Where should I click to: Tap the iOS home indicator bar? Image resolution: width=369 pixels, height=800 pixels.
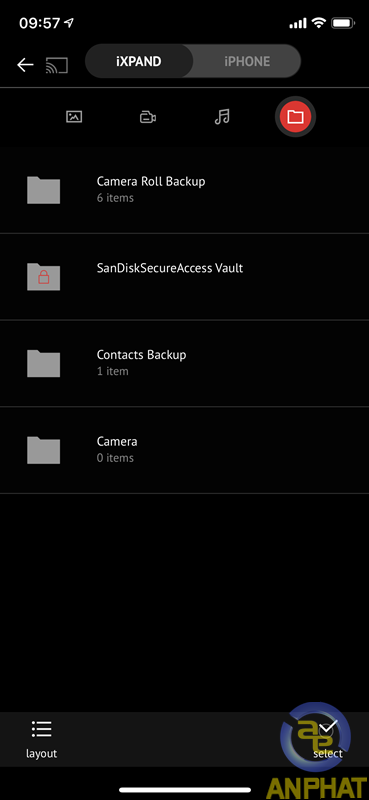point(185,790)
